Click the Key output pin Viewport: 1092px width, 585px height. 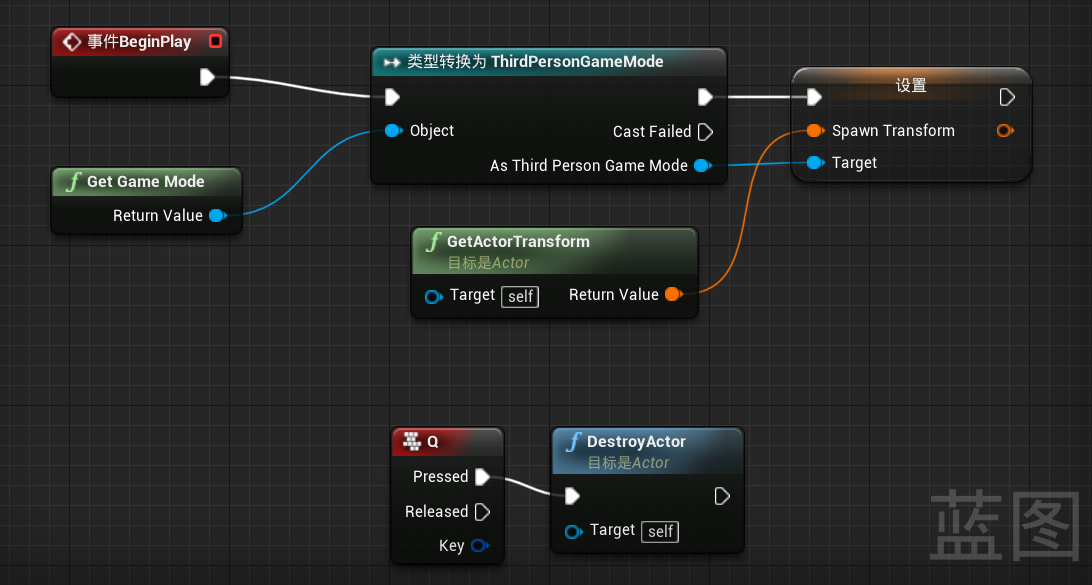[x=479, y=545]
